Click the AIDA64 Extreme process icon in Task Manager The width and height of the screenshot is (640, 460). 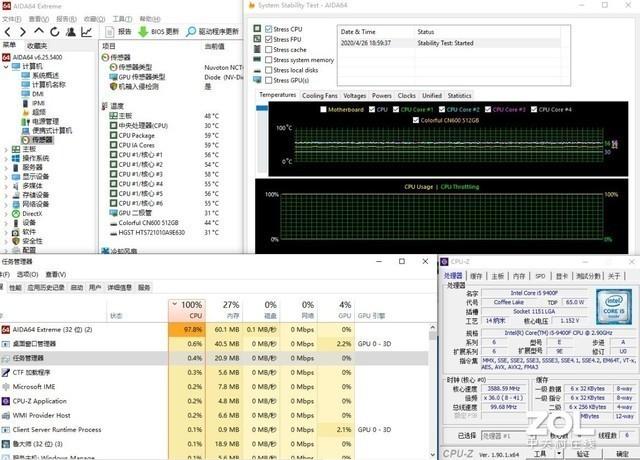(6, 329)
